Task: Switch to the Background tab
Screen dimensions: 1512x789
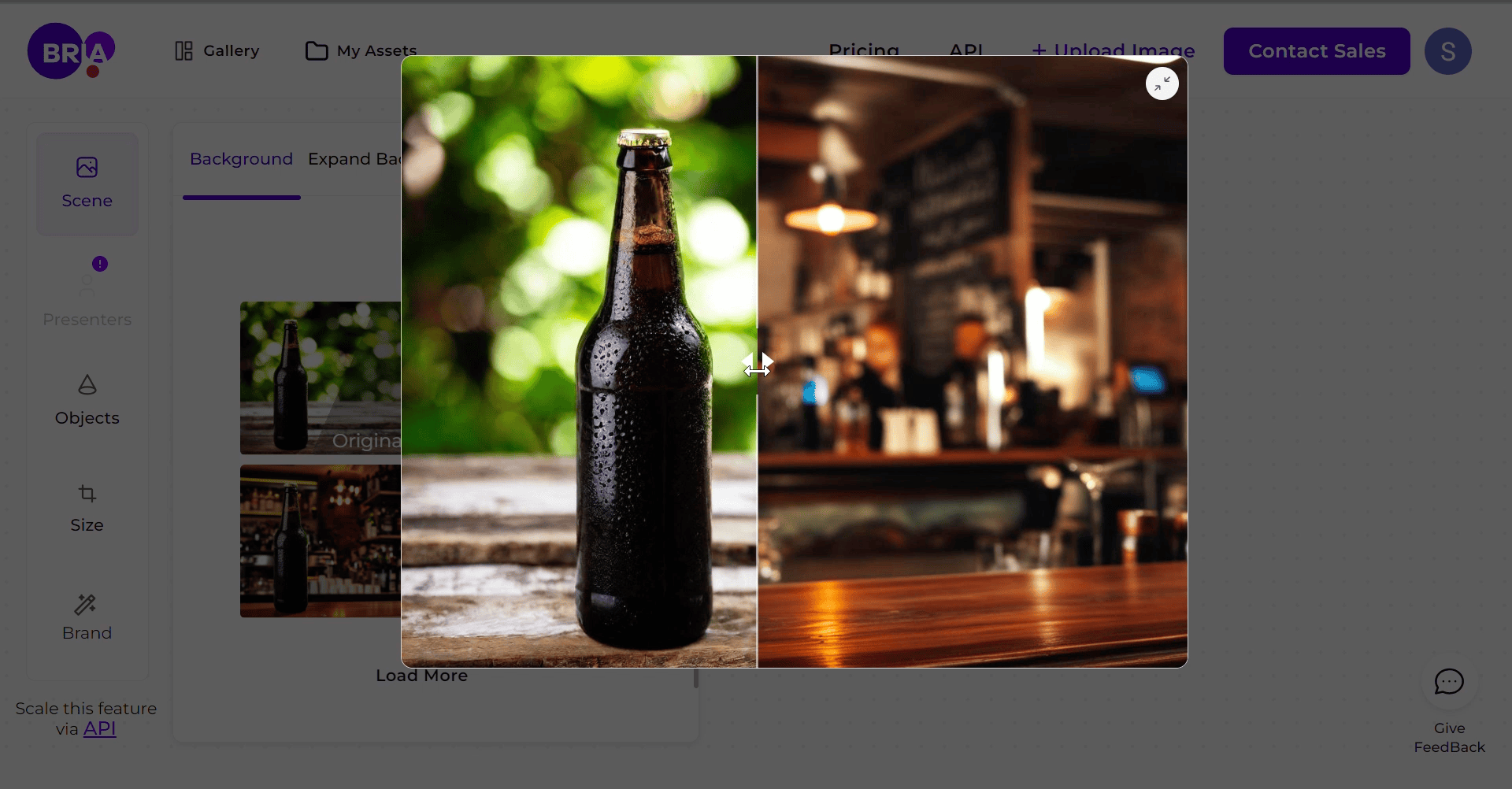Action: pos(241,159)
